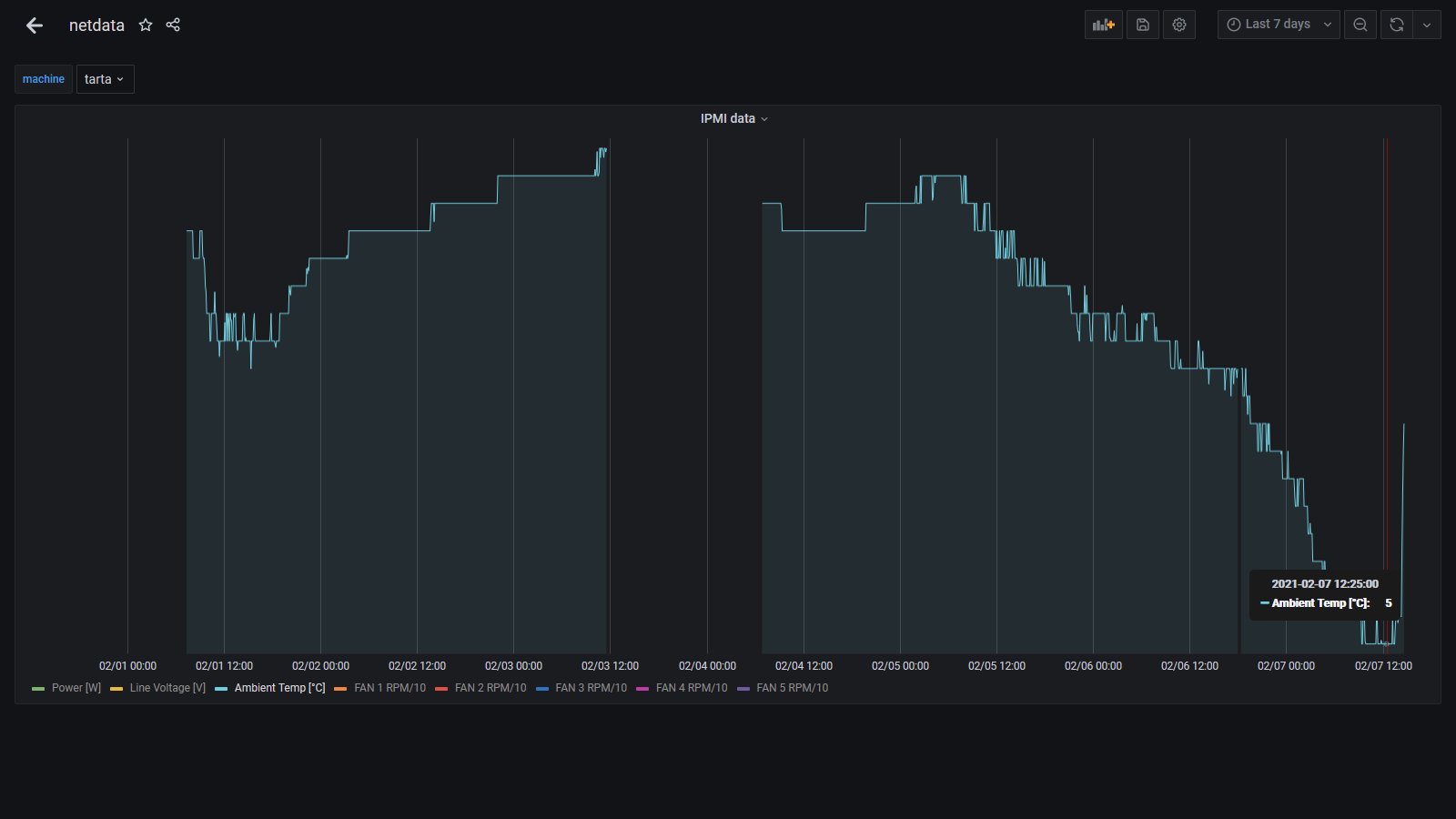This screenshot has width=1456, height=819.
Task: Click the back arrow to go back
Action: click(x=35, y=25)
